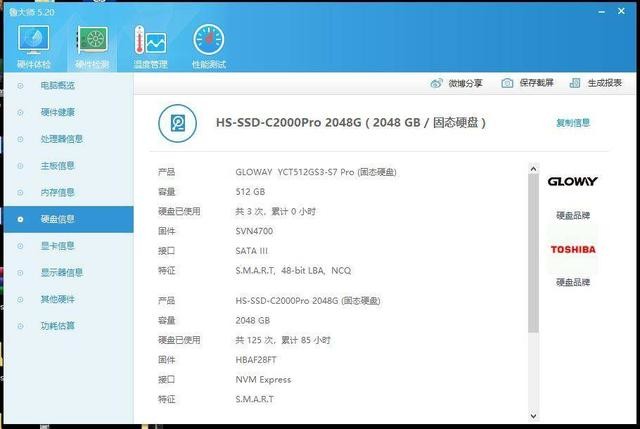Select 主板信息 in the sidebar
The image size is (640, 429).
point(69,166)
